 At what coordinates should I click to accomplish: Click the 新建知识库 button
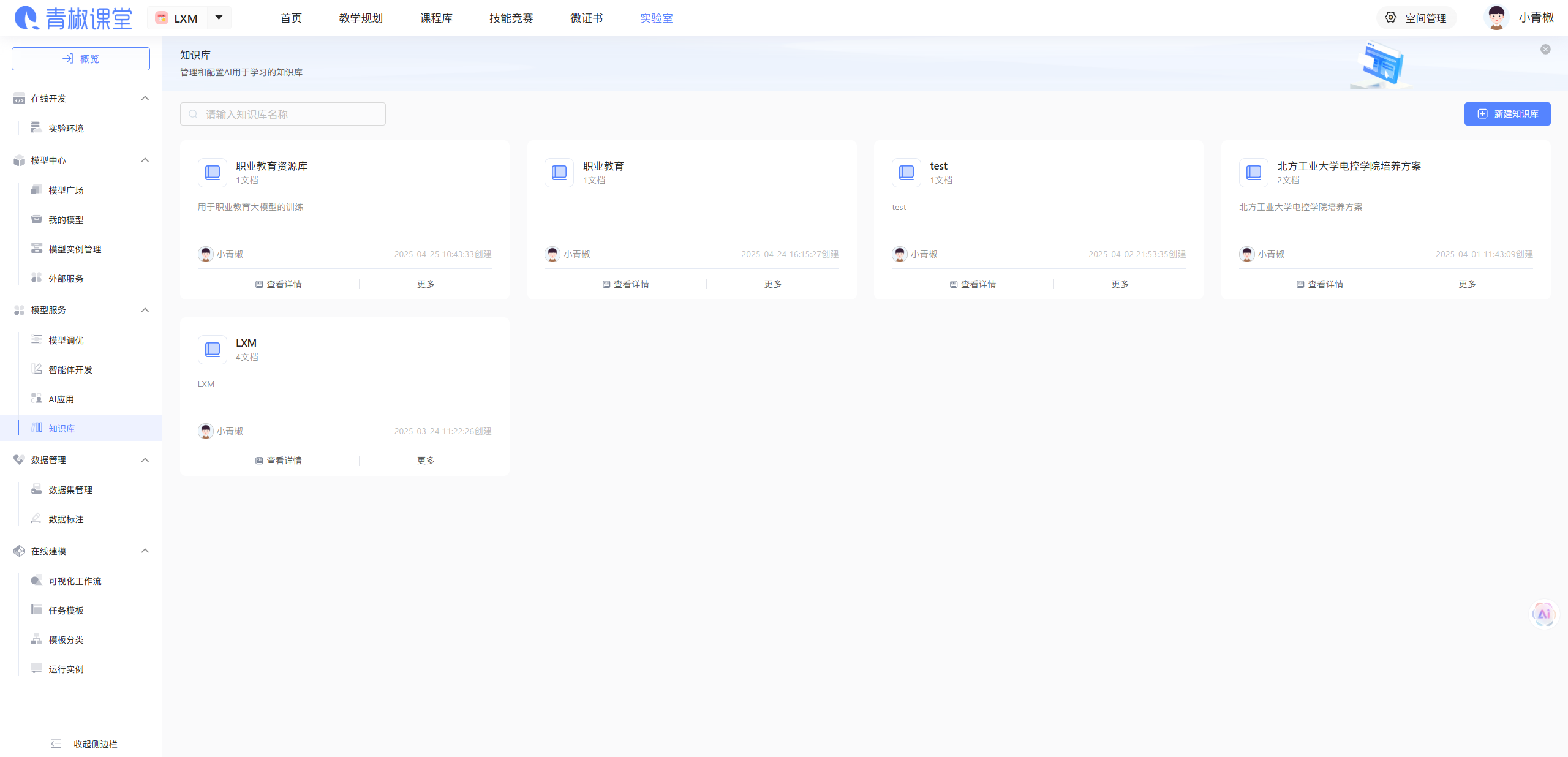(x=1507, y=114)
